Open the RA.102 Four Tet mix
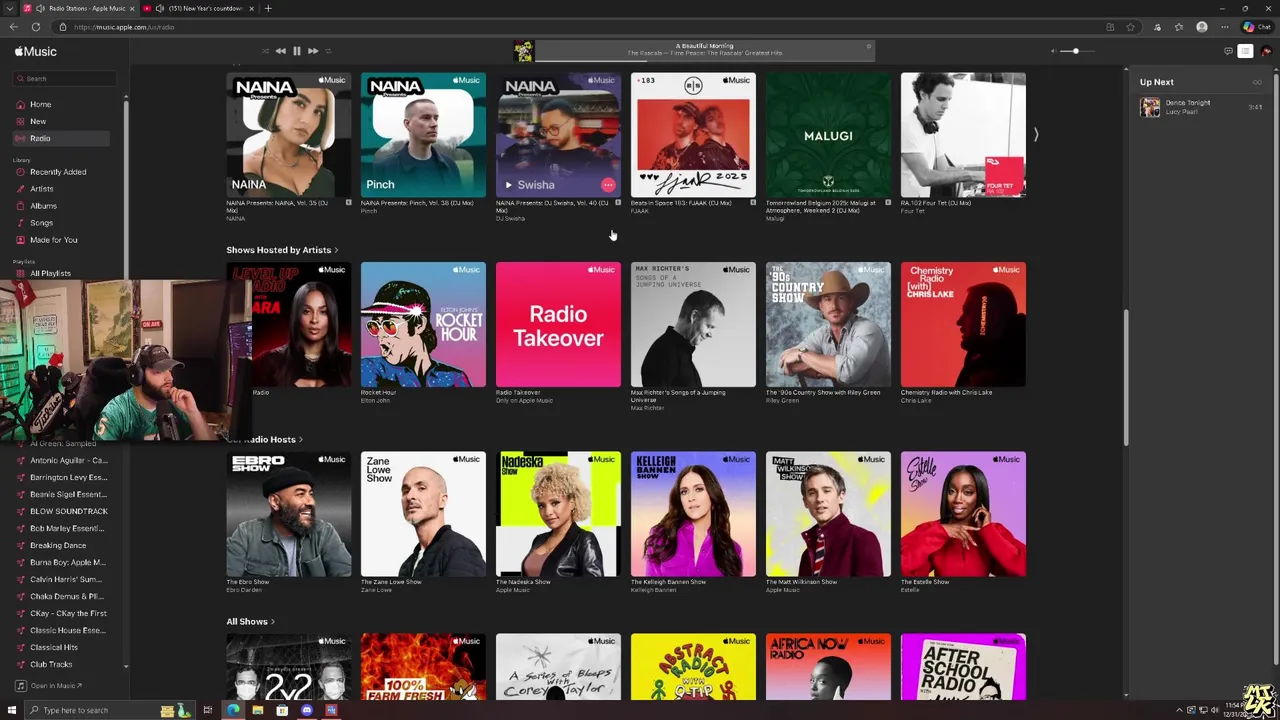 click(x=963, y=135)
